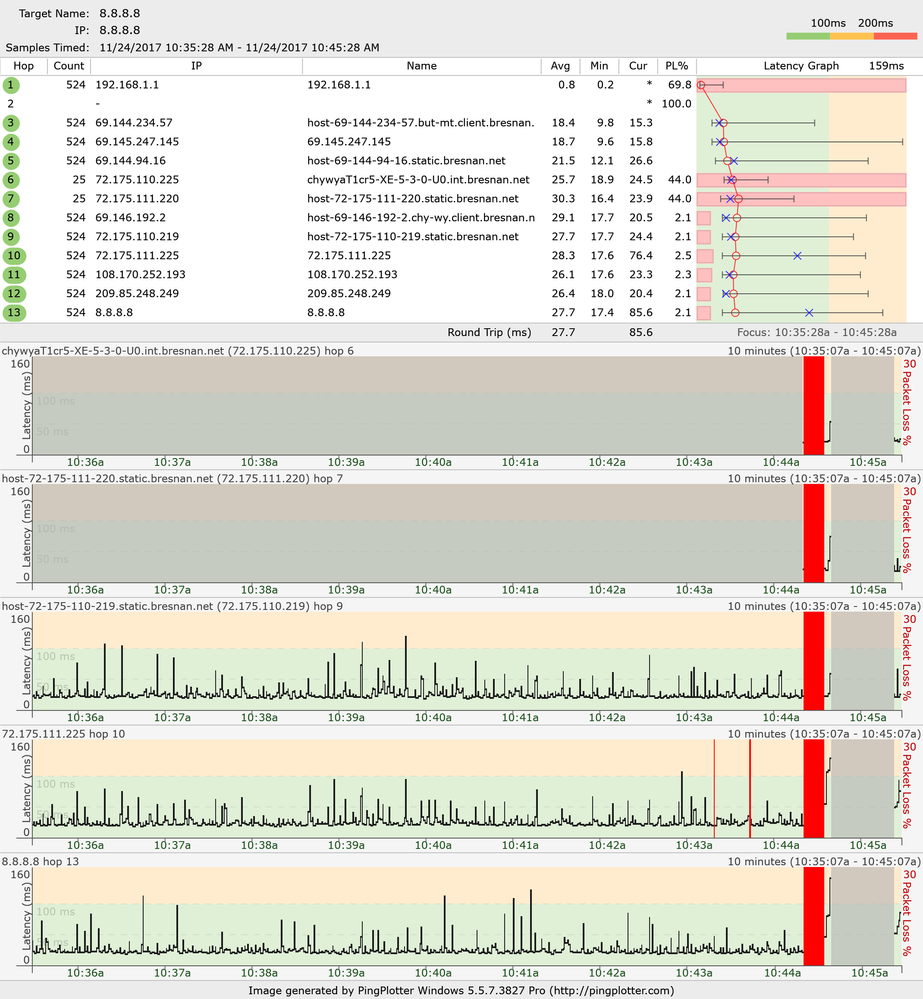Select IP cell 69.144.234.57
The width and height of the screenshot is (923, 999).
click(134, 123)
